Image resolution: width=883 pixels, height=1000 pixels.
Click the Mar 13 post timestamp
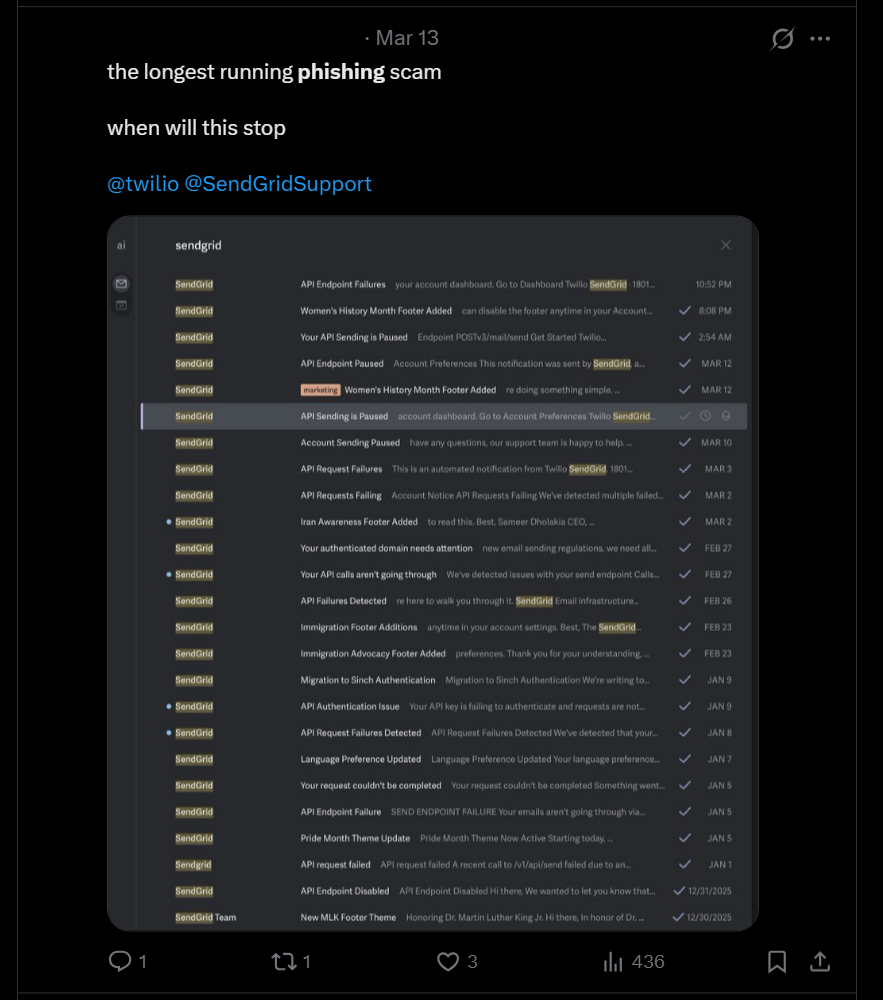(x=407, y=38)
